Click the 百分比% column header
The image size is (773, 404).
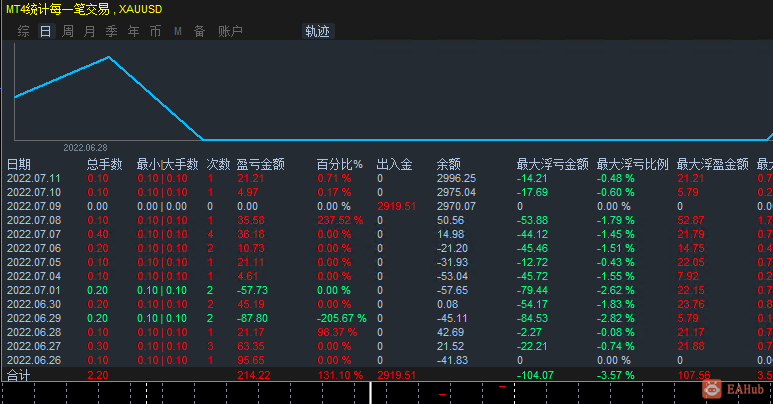click(x=340, y=164)
